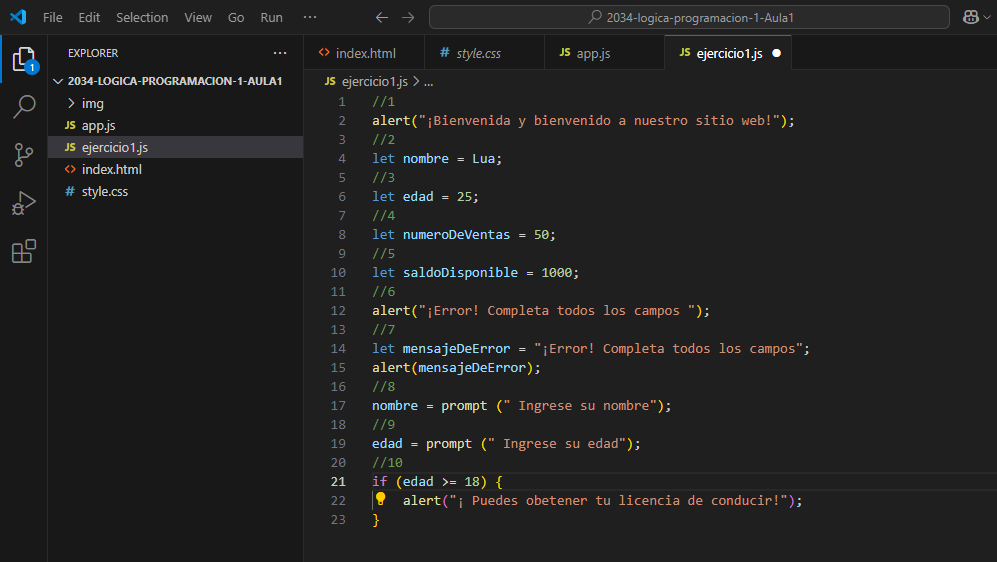Screen dimensions: 997x562
Task: Select ejercicio1.js in the Explorer tree
Action: 175,147
